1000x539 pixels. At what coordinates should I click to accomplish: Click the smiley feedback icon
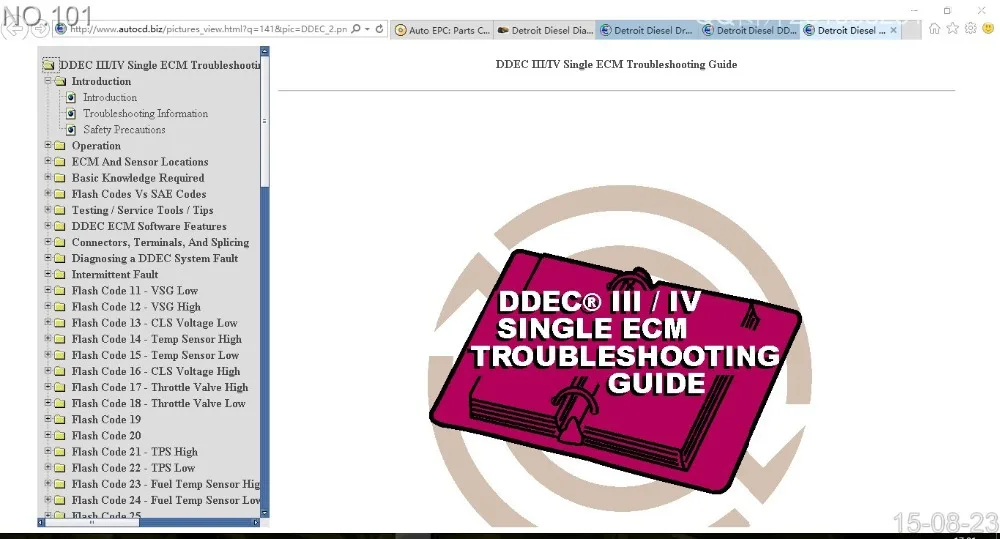[x=988, y=29]
